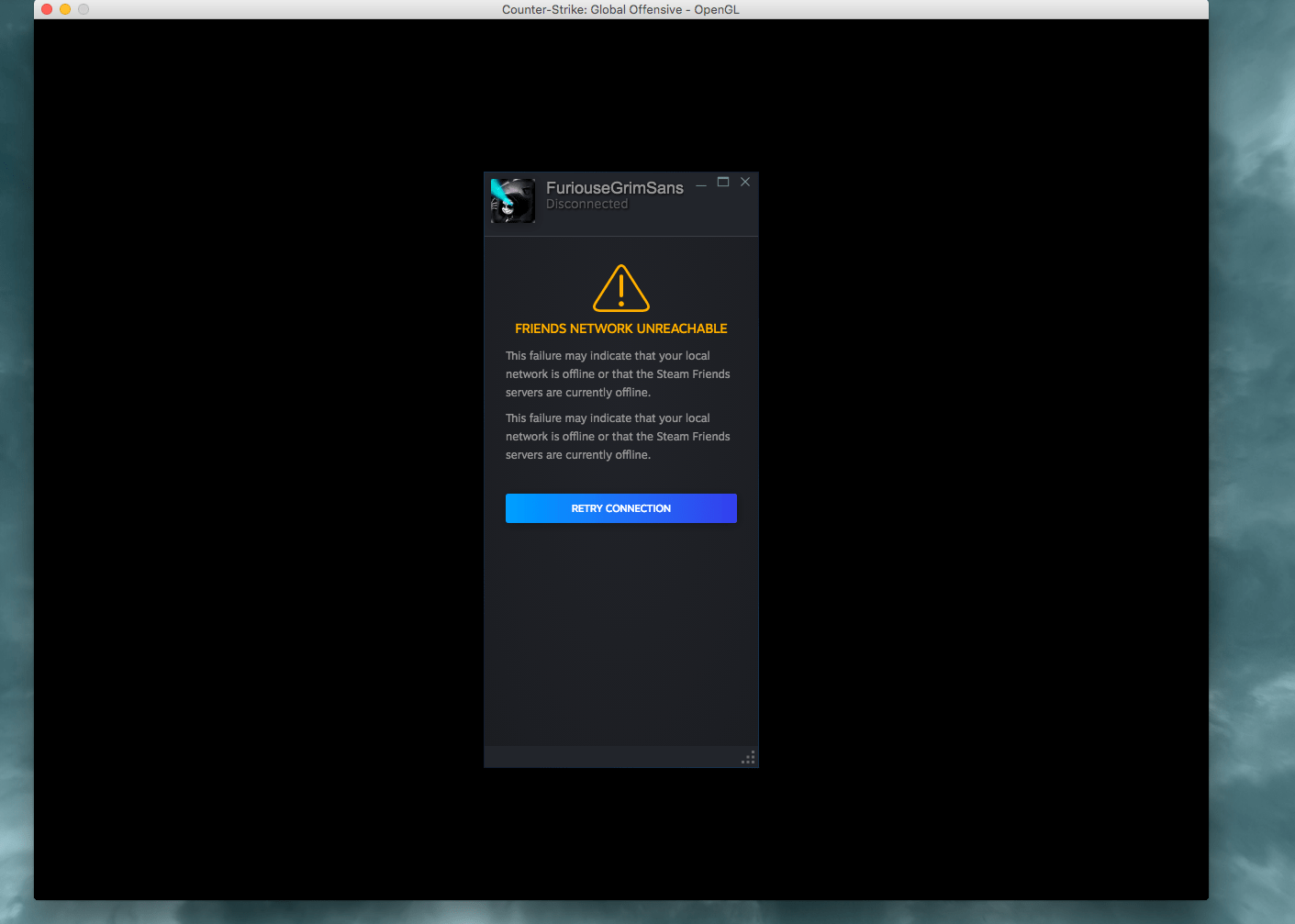Image resolution: width=1295 pixels, height=924 pixels.
Task: Minimize the Steam friends panel
Action: (701, 184)
